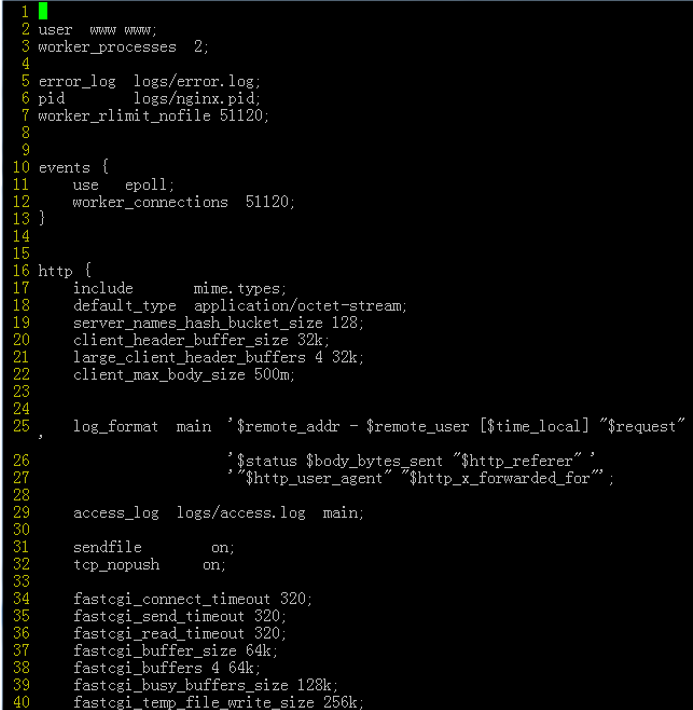Screen dimensions: 693x710
Task: Click line number 38 in gutter
Action: (x=21, y=667)
